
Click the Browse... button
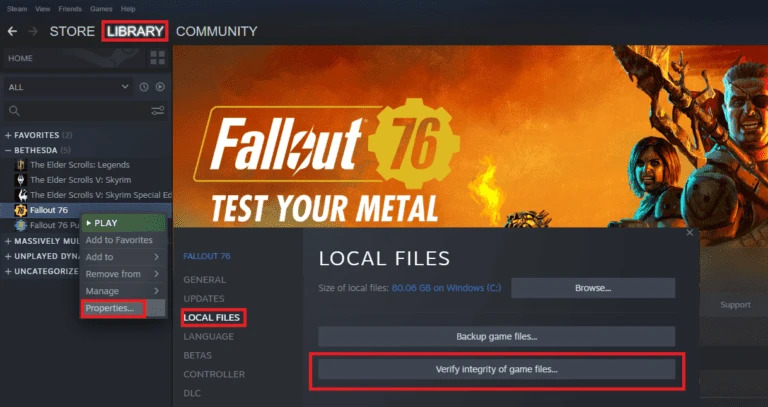point(593,288)
